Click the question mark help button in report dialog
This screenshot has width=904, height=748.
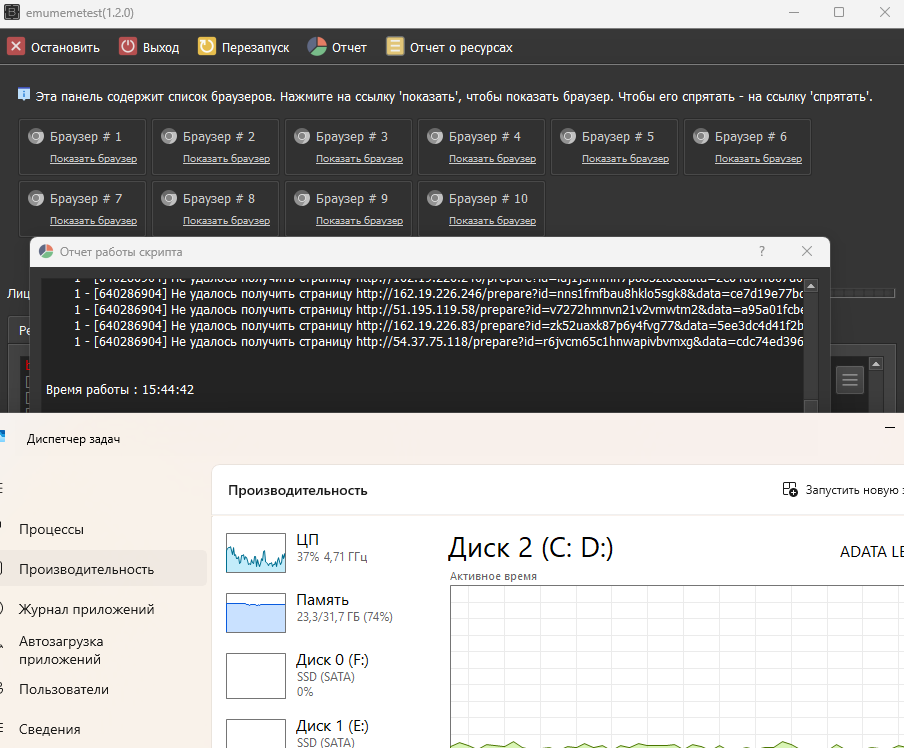point(762,252)
